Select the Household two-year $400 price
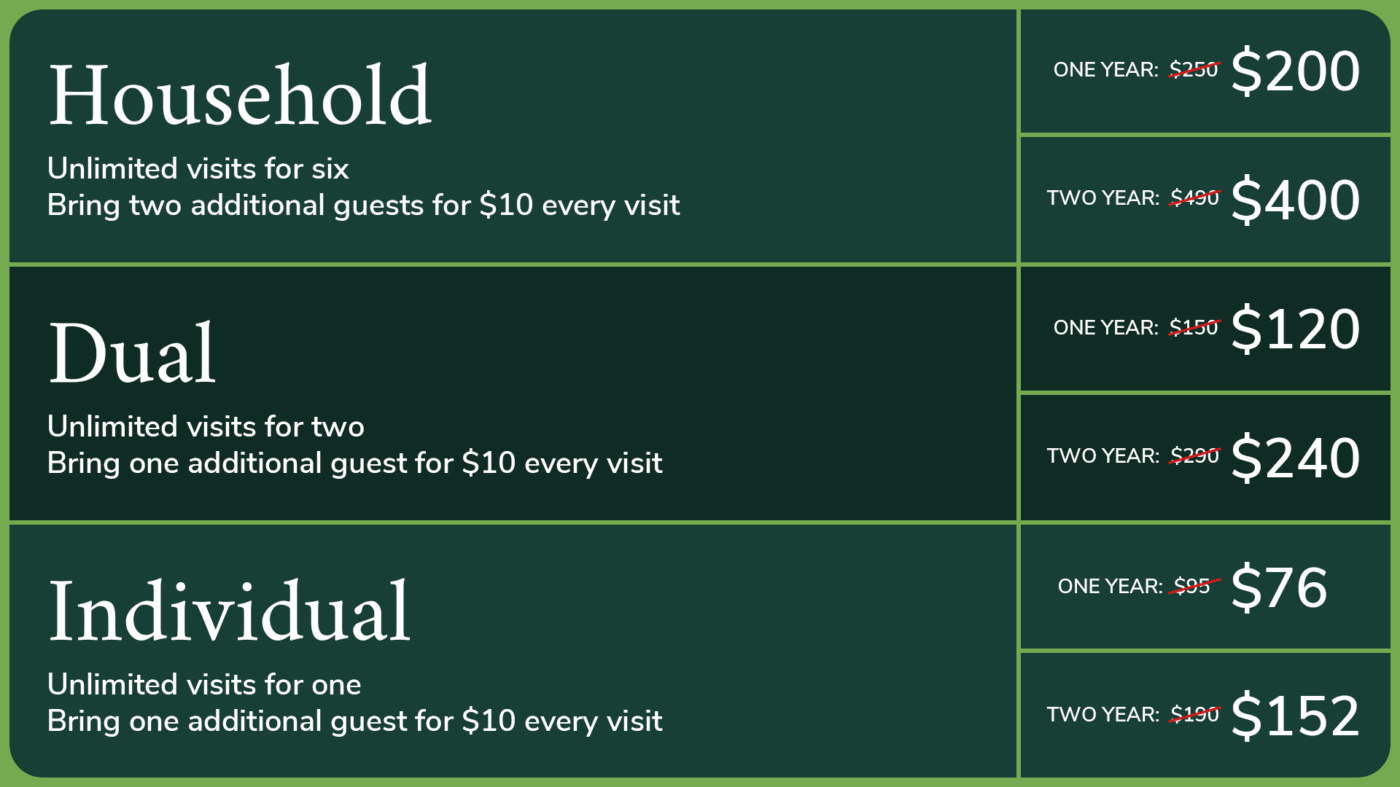This screenshot has height=787, width=1400. pos(1295,200)
